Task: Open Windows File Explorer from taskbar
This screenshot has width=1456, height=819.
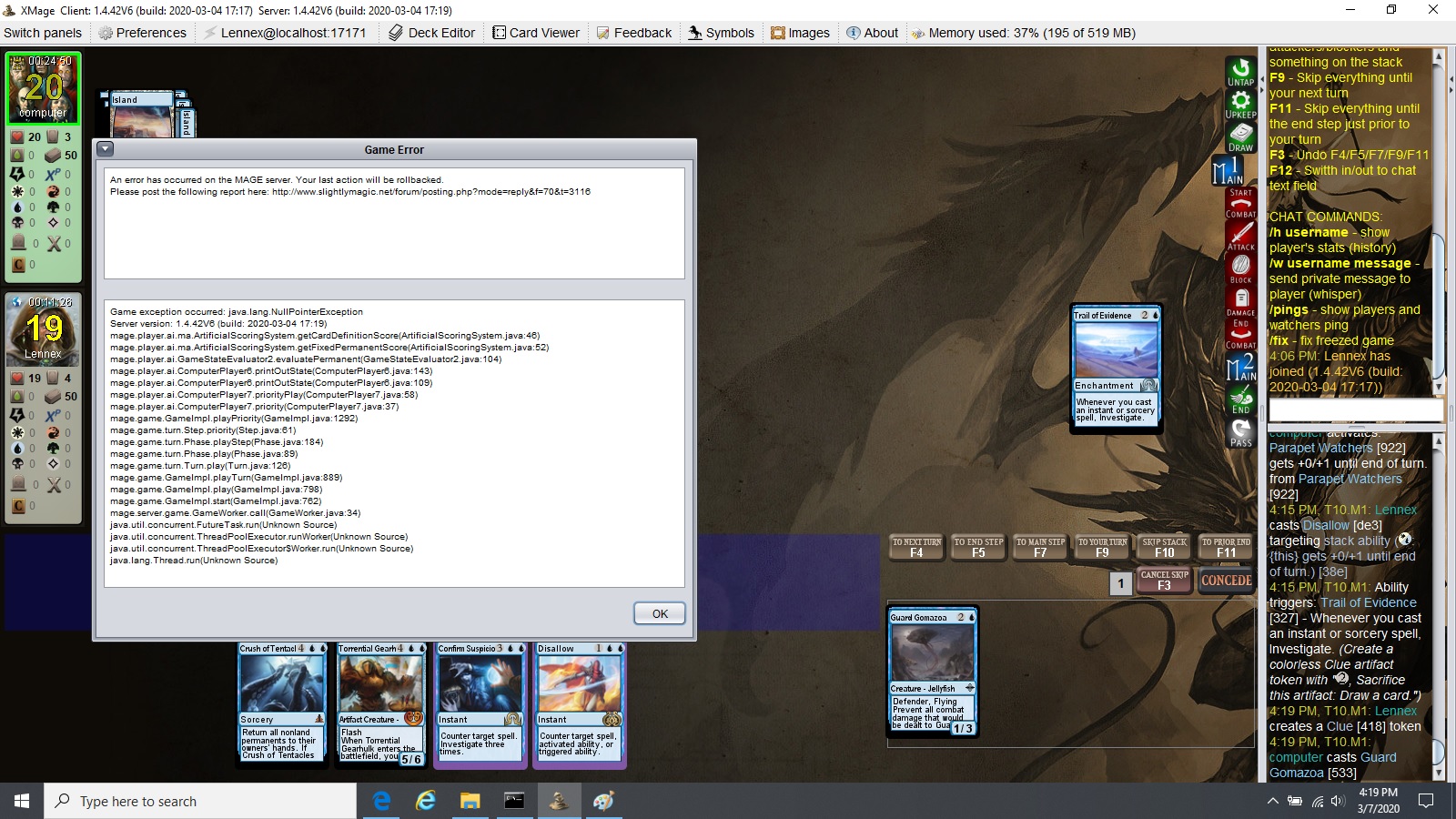Action: point(470,801)
